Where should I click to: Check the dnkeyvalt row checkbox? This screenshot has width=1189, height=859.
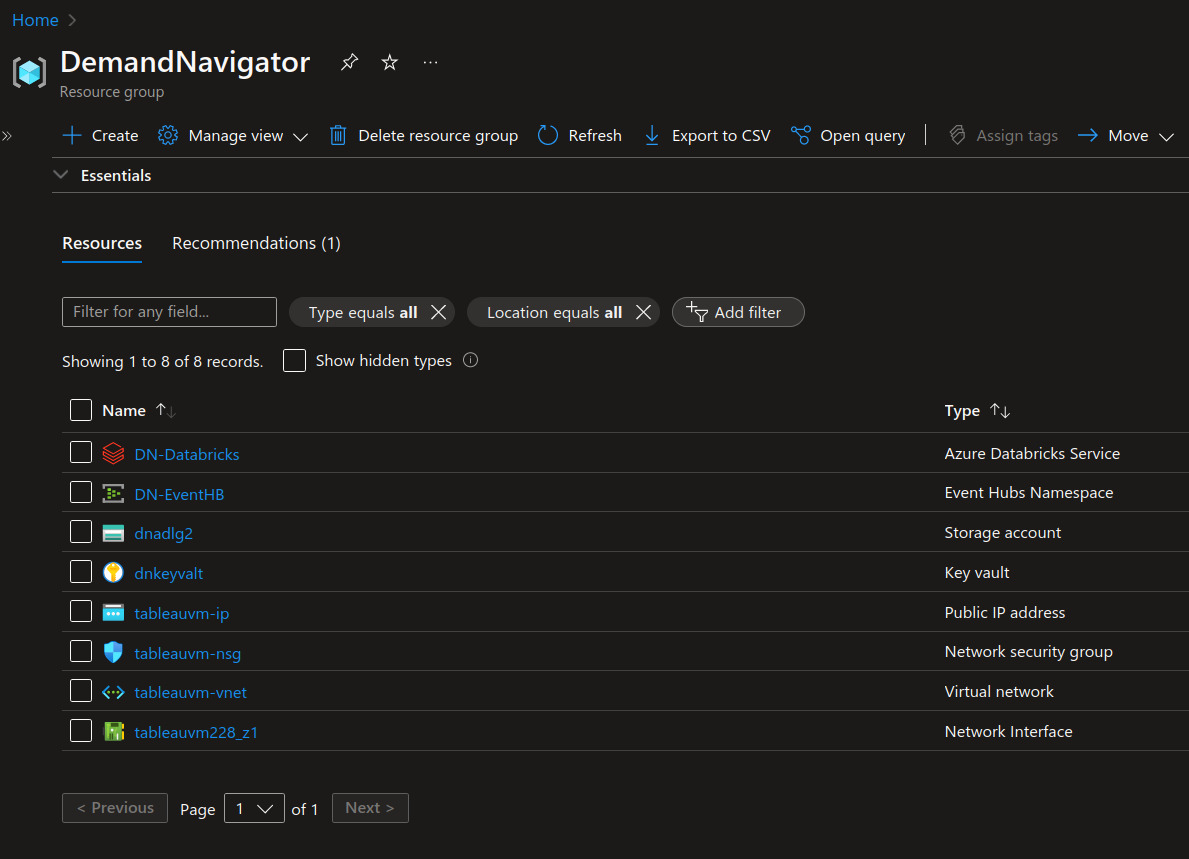[80, 571]
